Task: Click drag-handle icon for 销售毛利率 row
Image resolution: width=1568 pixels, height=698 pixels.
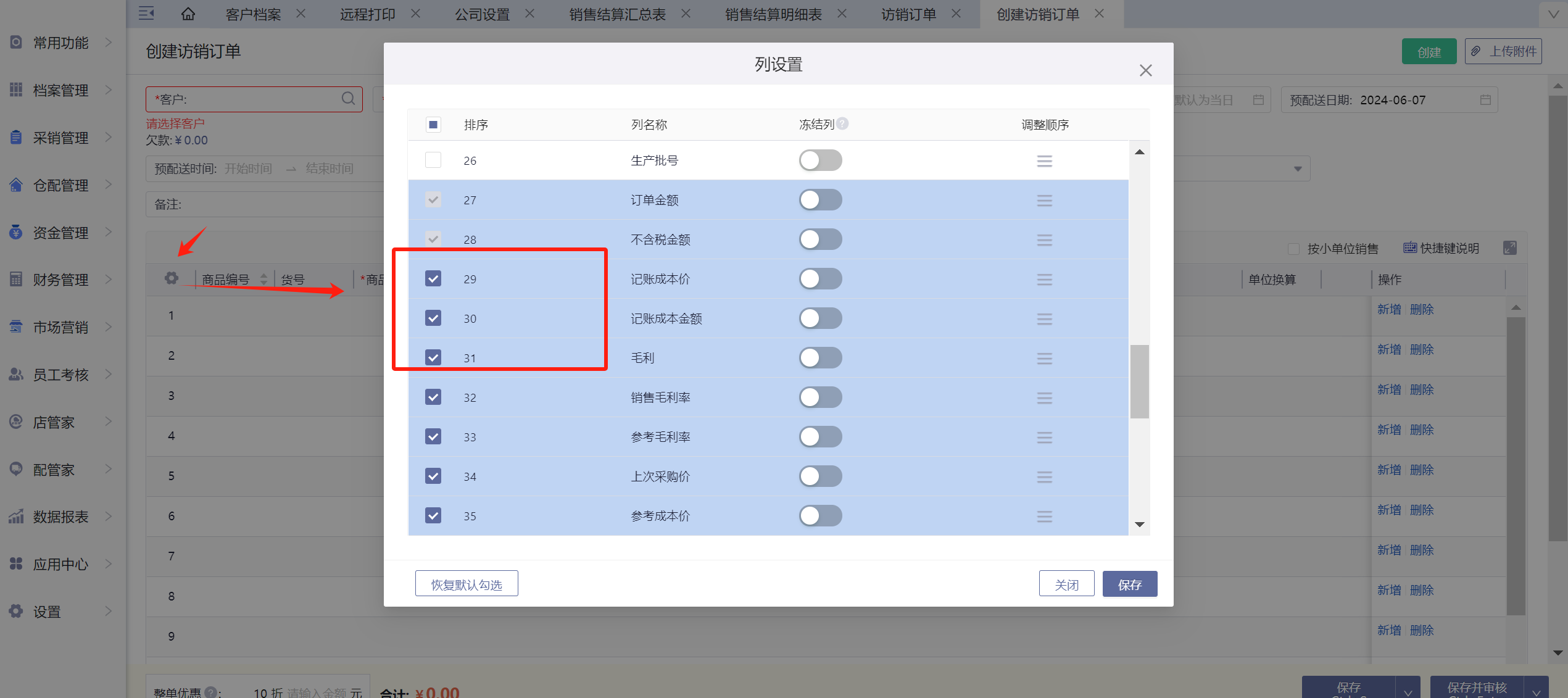Action: tap(1044, 398)
